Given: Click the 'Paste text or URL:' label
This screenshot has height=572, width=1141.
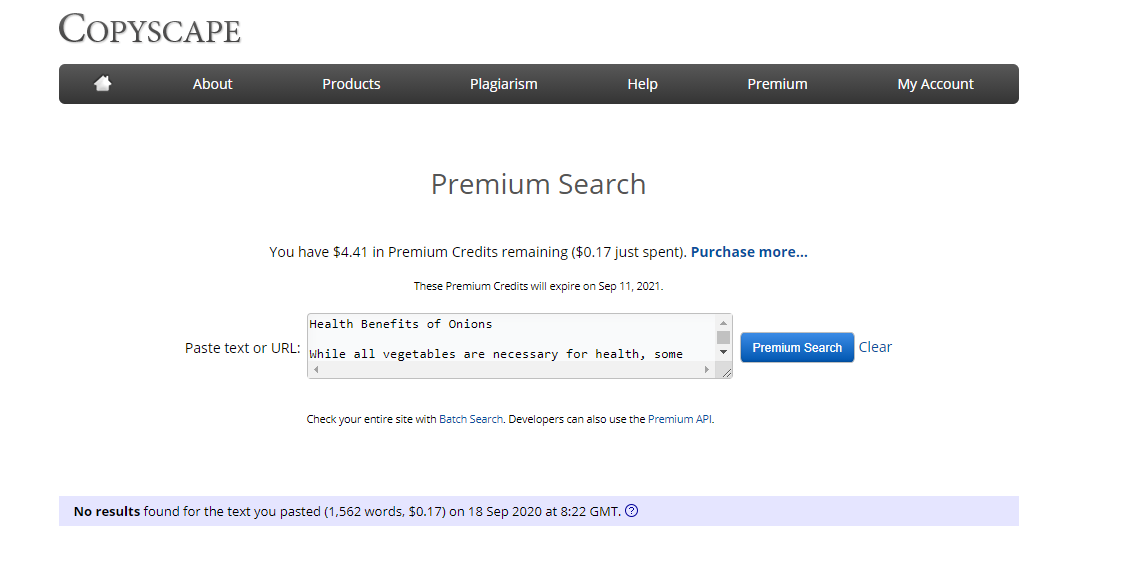Looking at the screenshot, I should tap(242, 348).
